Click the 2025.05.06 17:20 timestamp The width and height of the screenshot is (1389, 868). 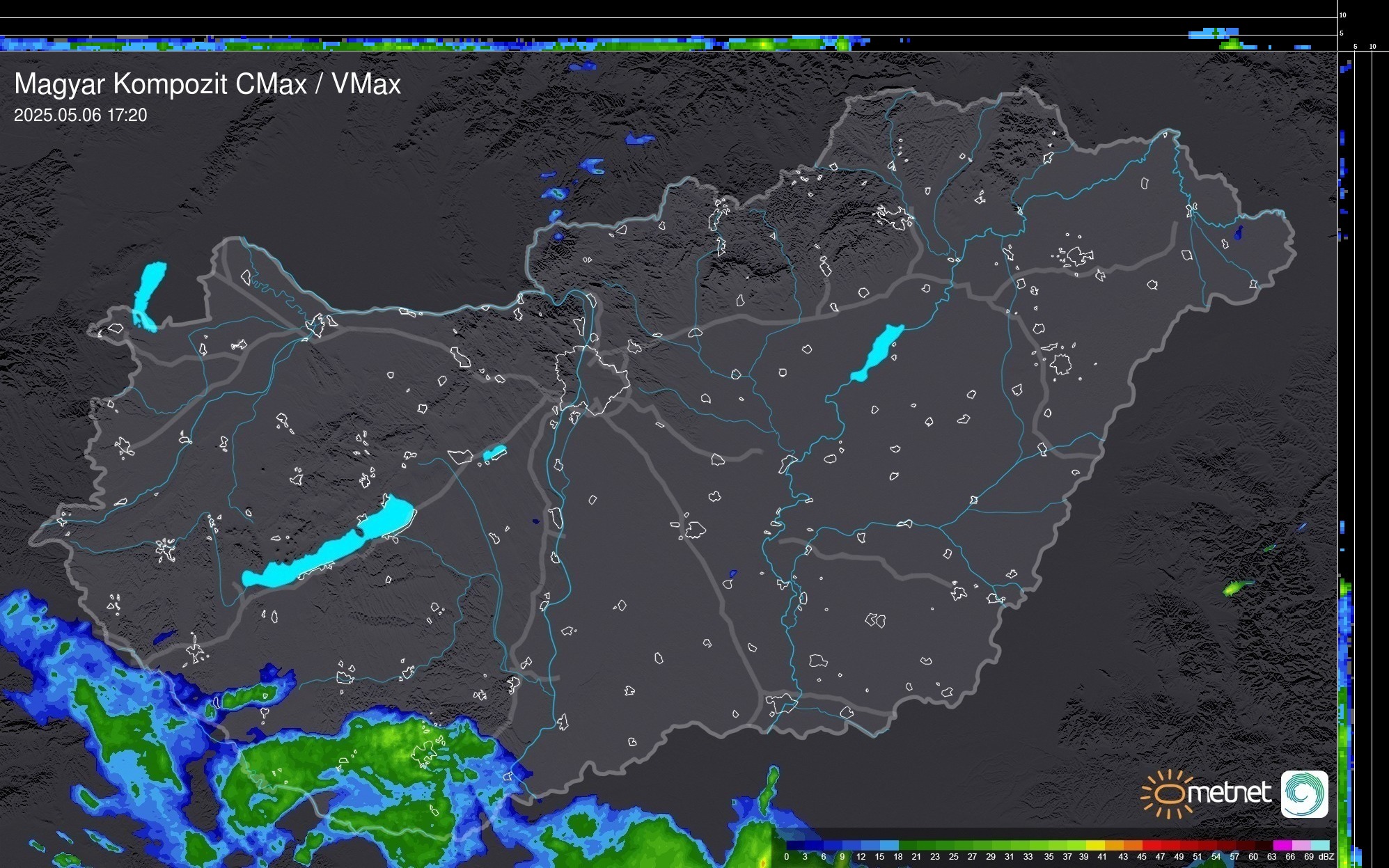pyautogui.click(x=81, y=116)
